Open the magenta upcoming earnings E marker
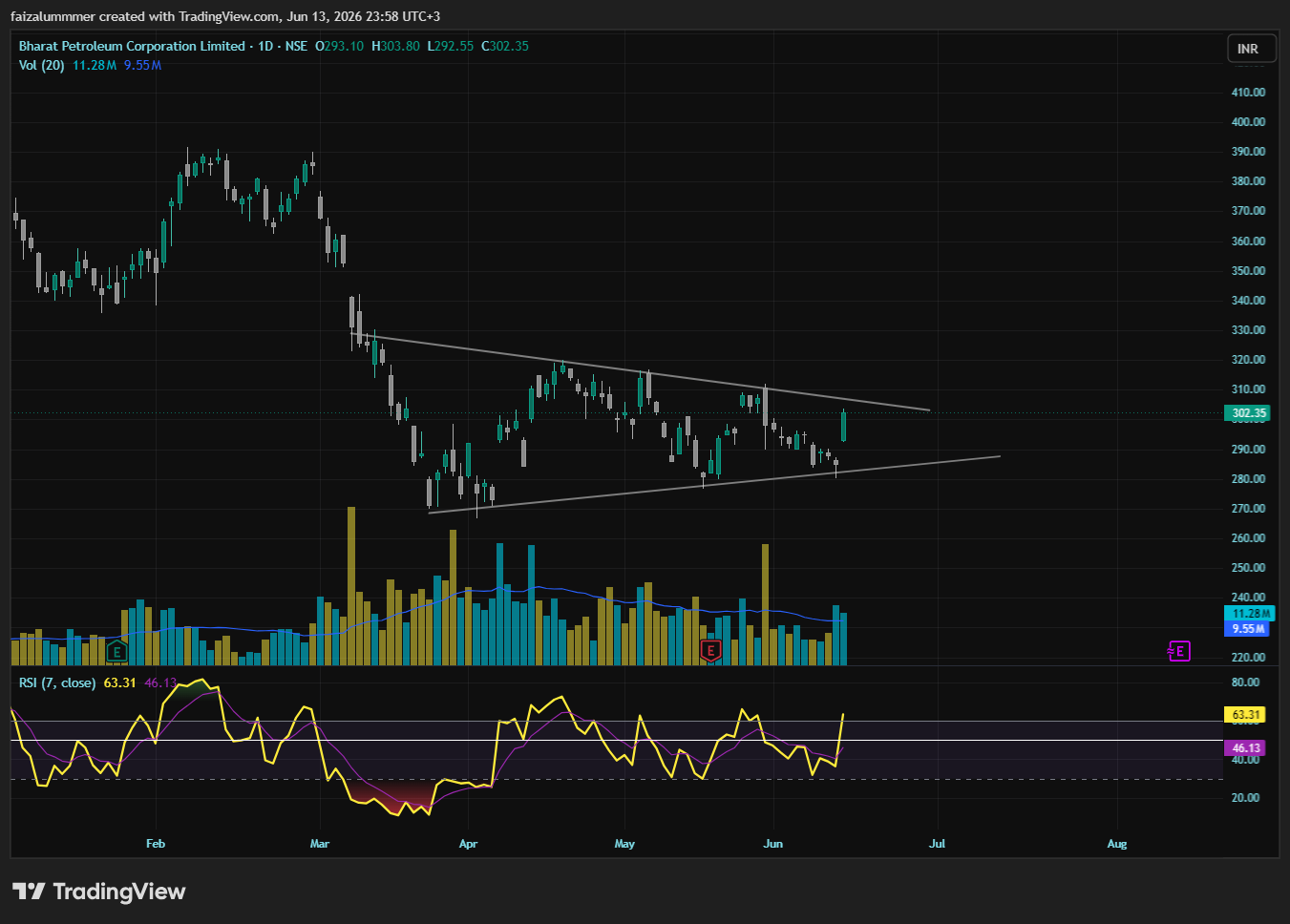Screen dimensions: 1290x924 pyautogui.click(x=1179, y=651)
